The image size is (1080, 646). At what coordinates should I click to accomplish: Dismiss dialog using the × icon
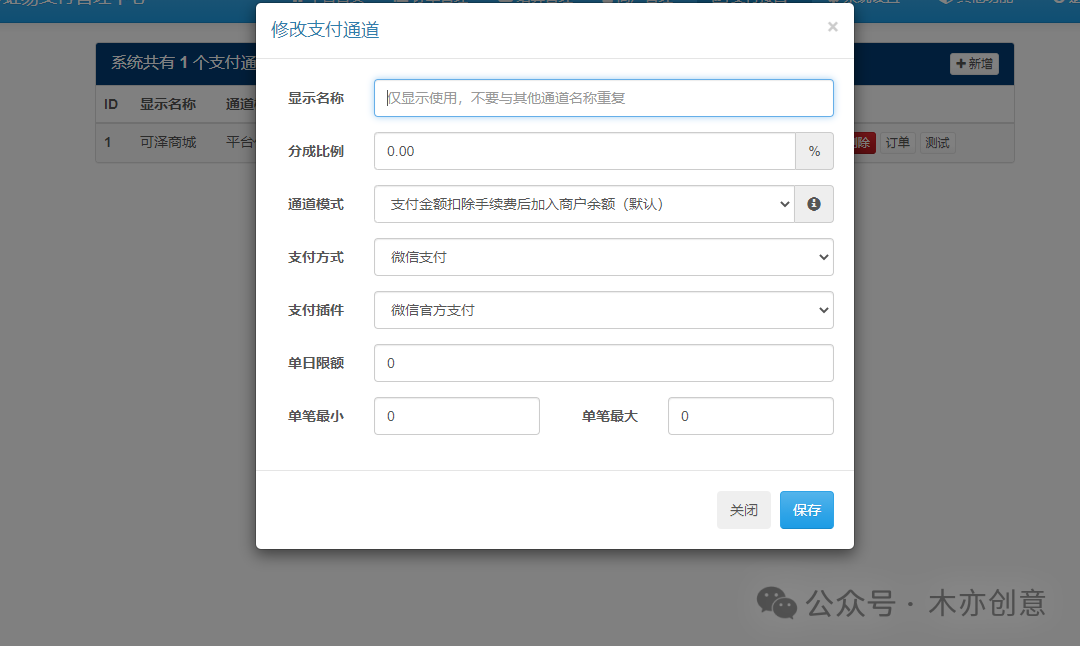[x=832, y=27]
